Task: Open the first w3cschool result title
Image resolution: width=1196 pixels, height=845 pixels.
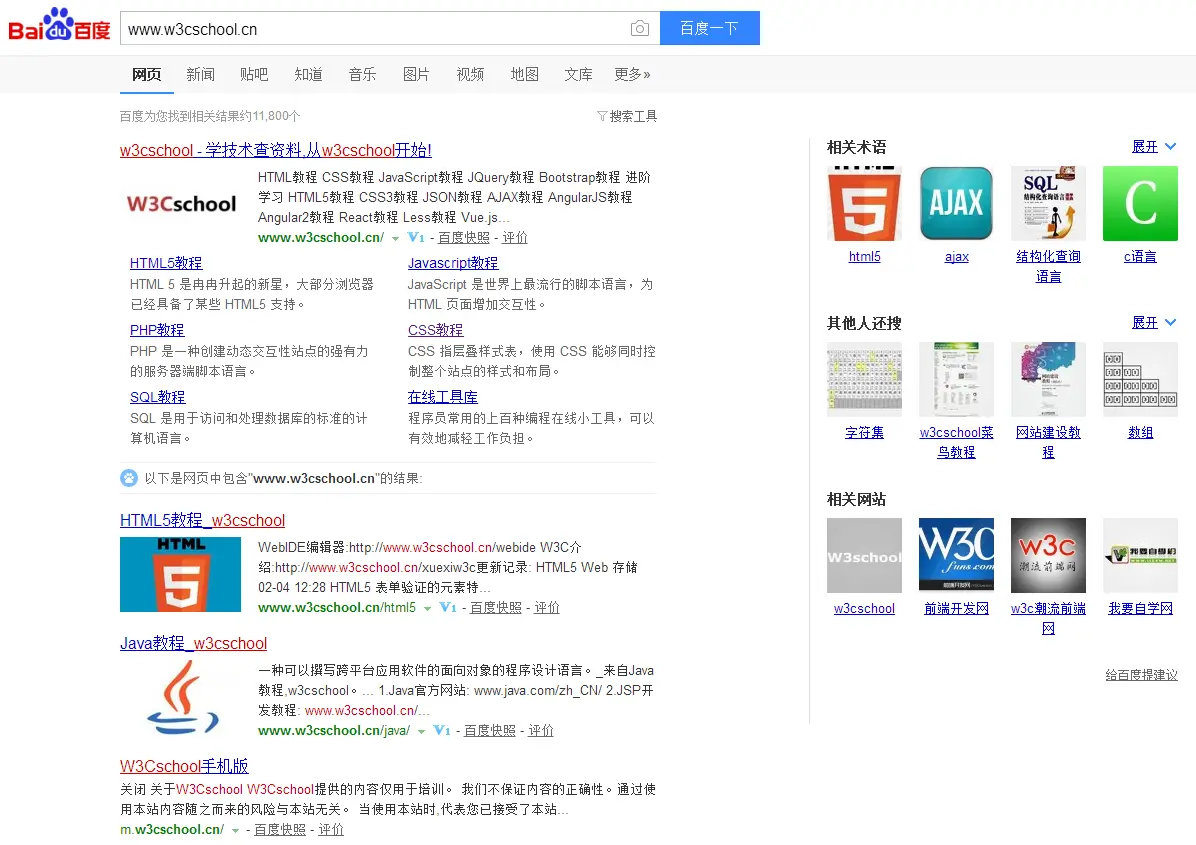Action: coord(275,150)
